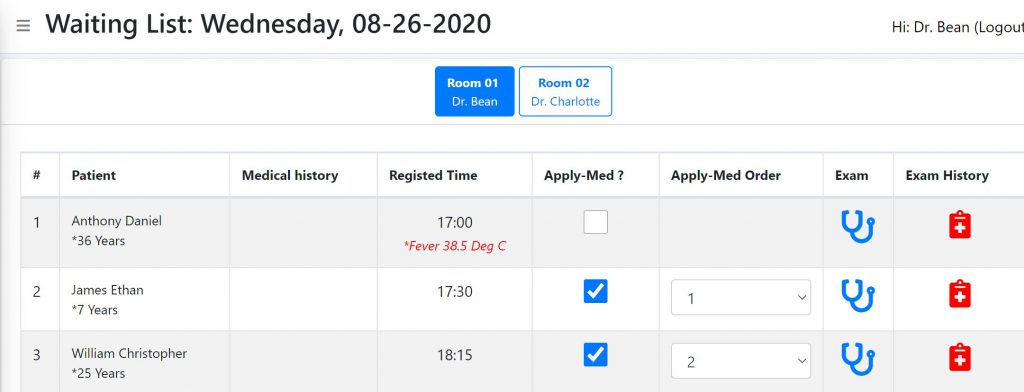Uncheck Apply-Med for James Ethan
The width and height of the screenshot is (1024, 392).
coord(596,291)
